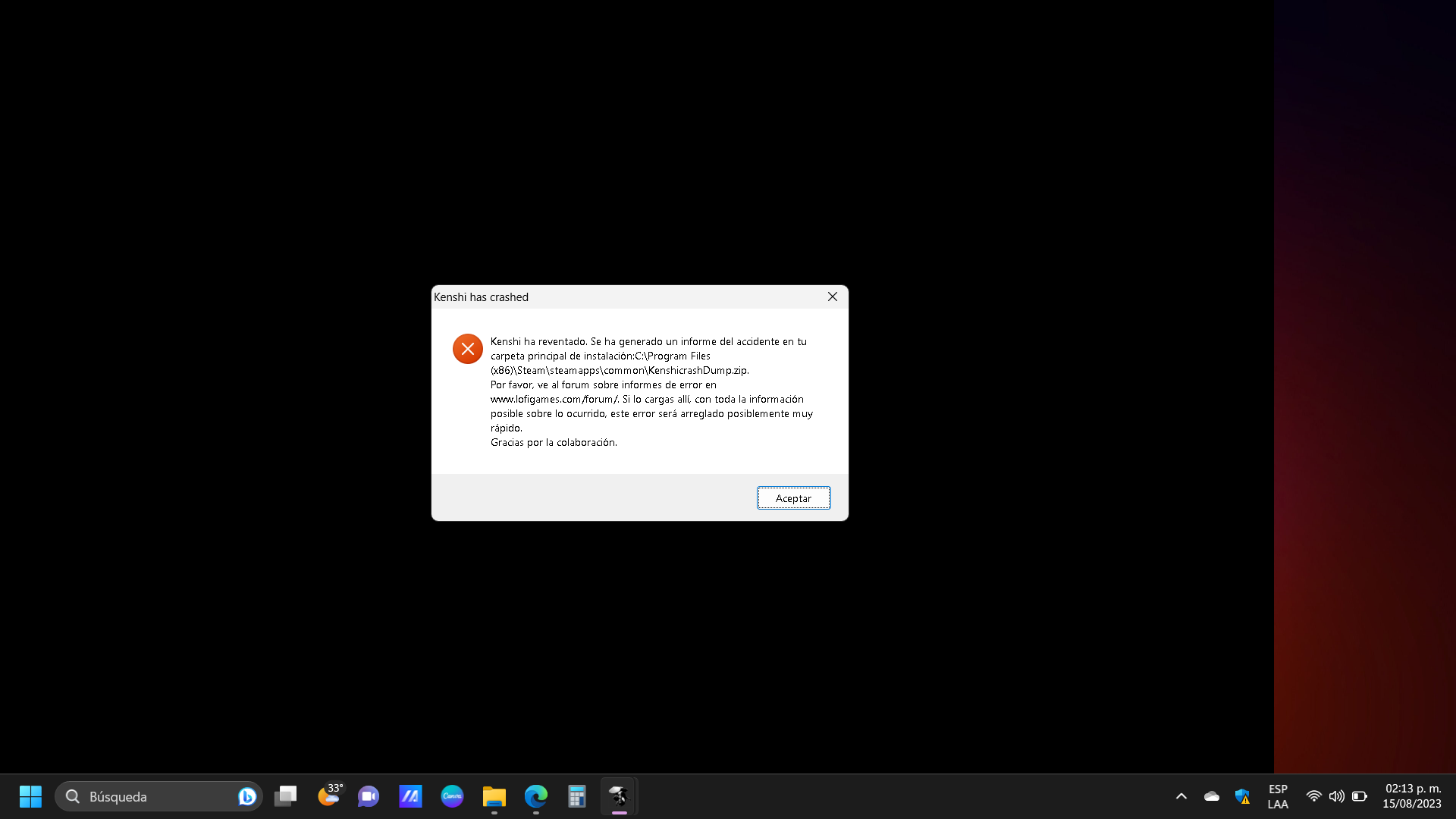This screenshot has height=819, width=1456.
Task: Open Calculator from the taskbar
Action: 577,796
